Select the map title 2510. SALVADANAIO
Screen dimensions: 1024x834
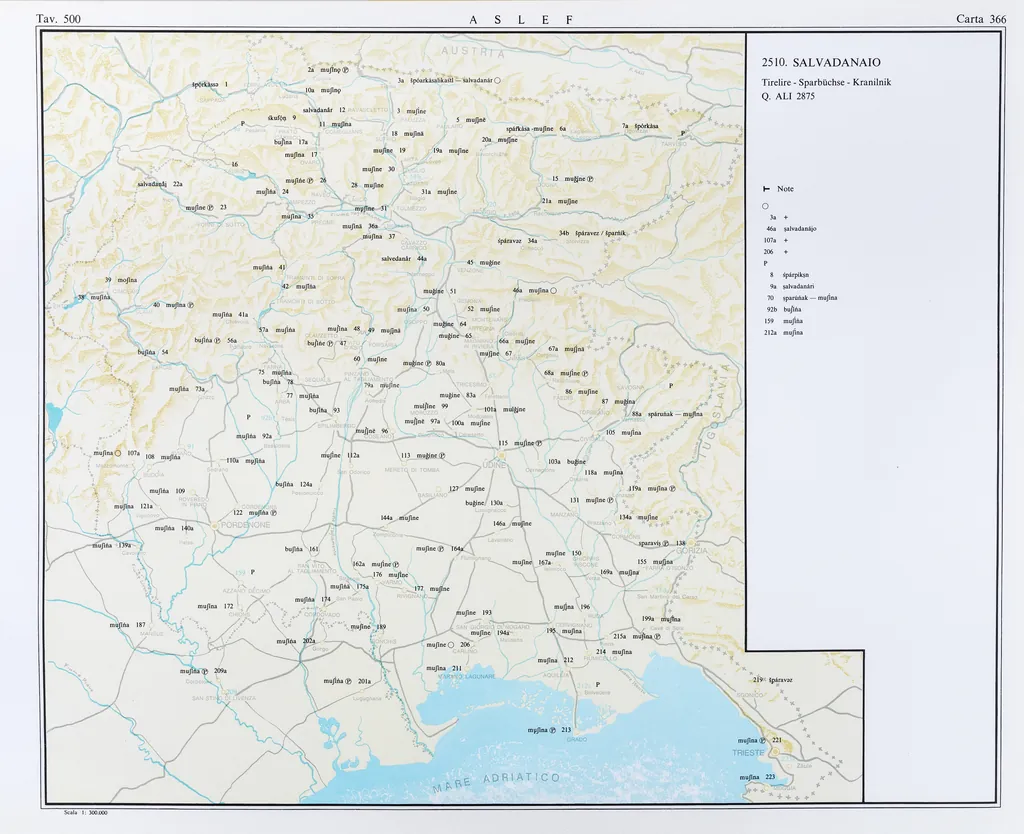click(x=821, y=62)
